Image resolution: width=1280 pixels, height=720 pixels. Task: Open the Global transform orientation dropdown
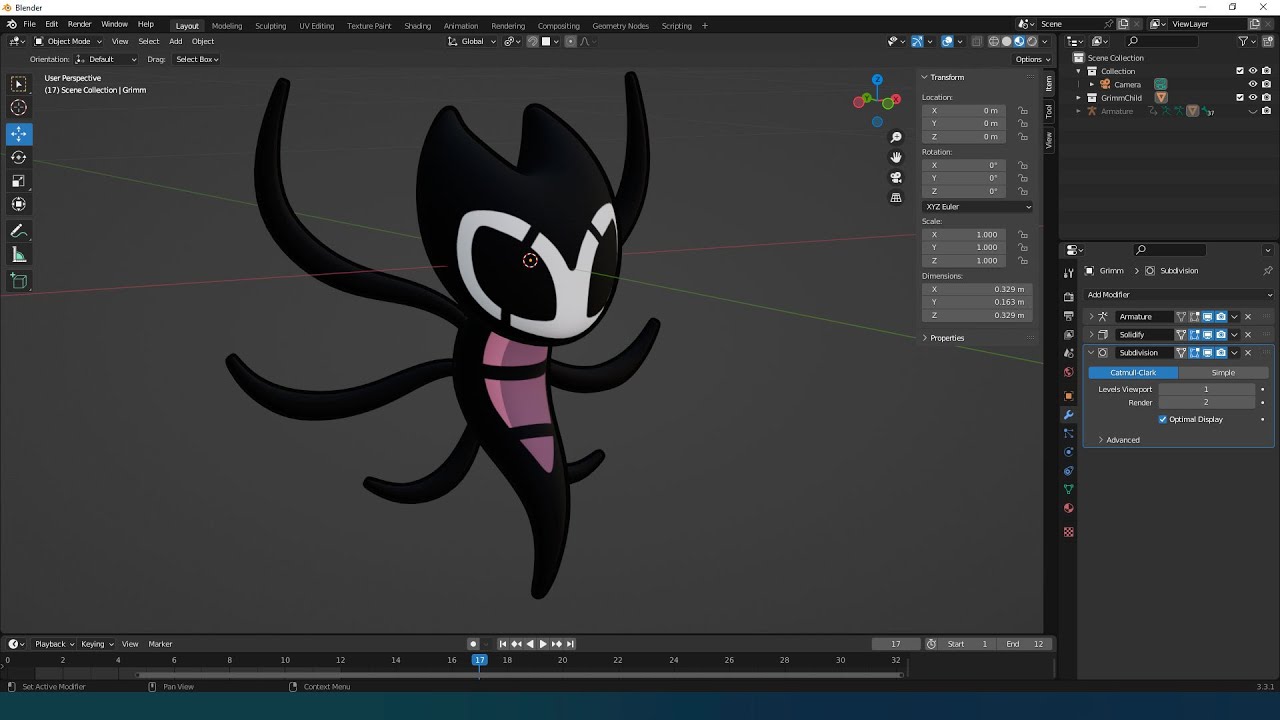click(x=472, y=41)
